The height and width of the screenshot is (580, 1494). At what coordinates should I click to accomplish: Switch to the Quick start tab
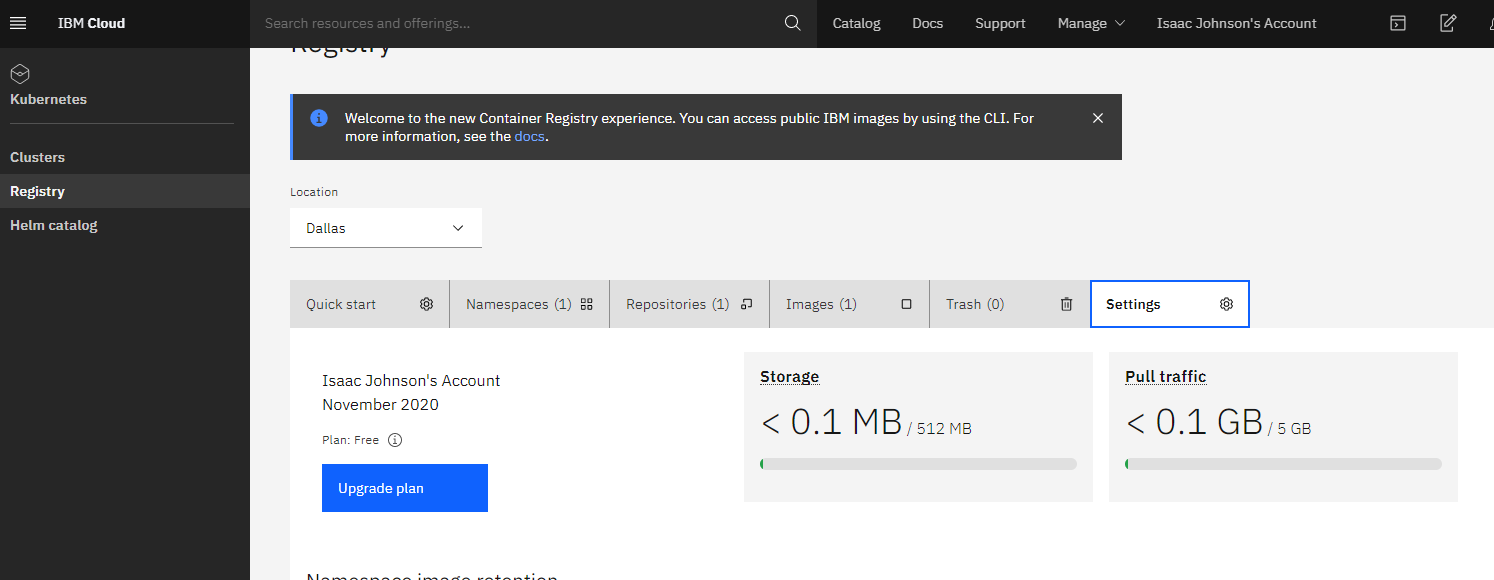[370, 304]
